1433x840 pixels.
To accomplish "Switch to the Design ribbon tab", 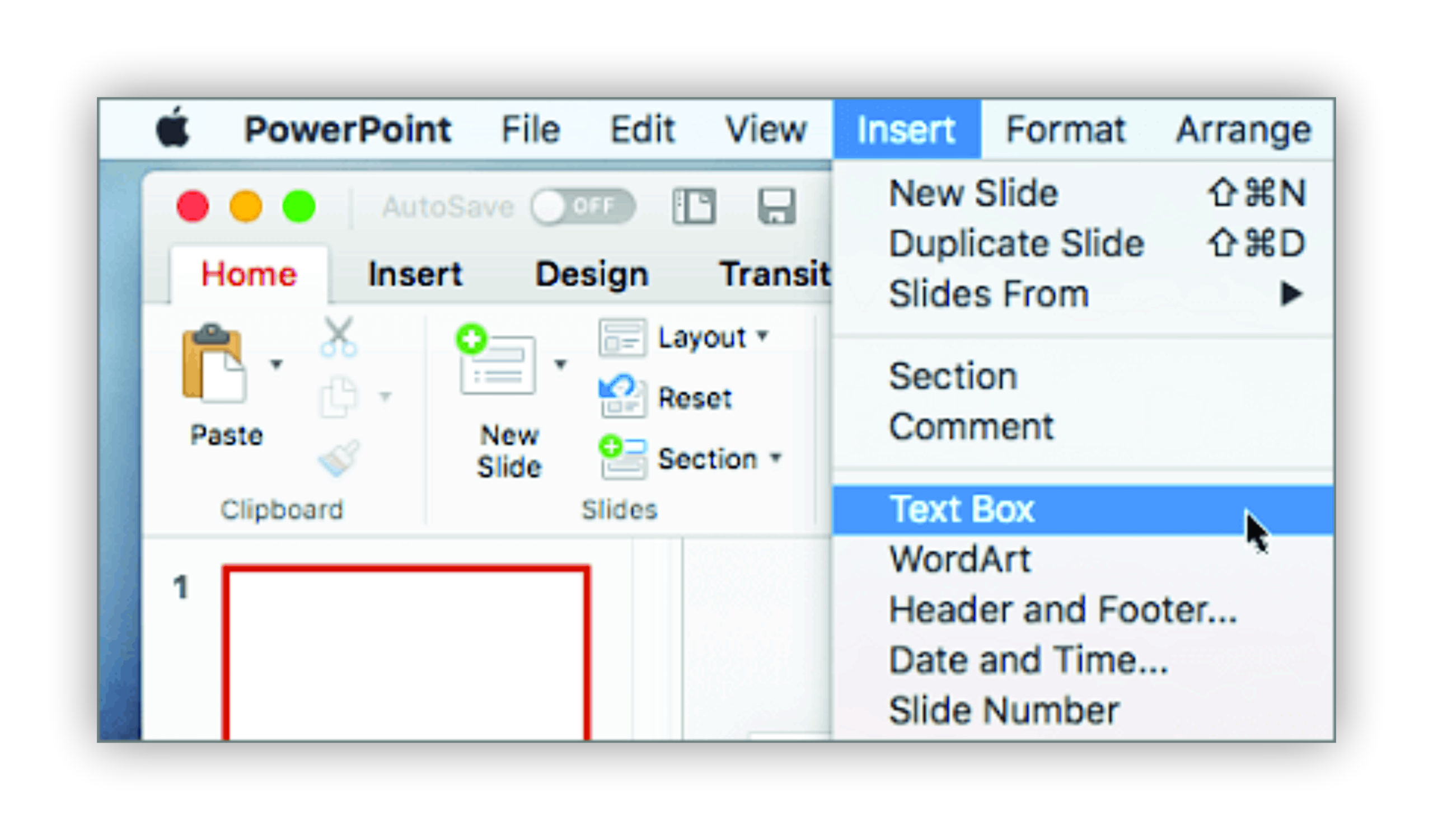I will click(592, 275).
